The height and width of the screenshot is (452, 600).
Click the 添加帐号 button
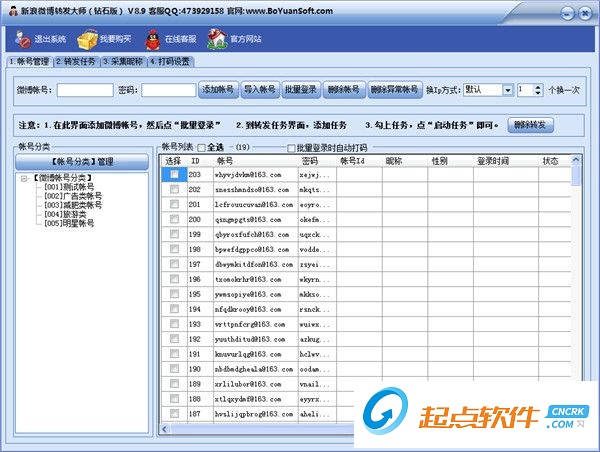pos(218,90)
